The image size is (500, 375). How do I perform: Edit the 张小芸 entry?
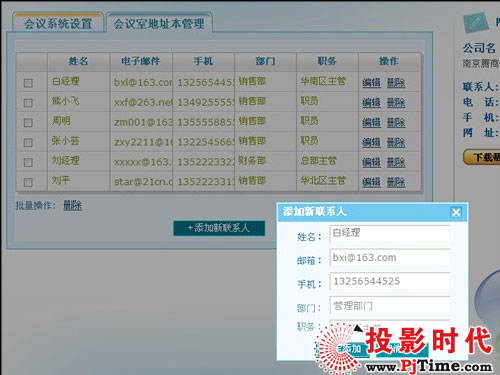coord(371,142)
